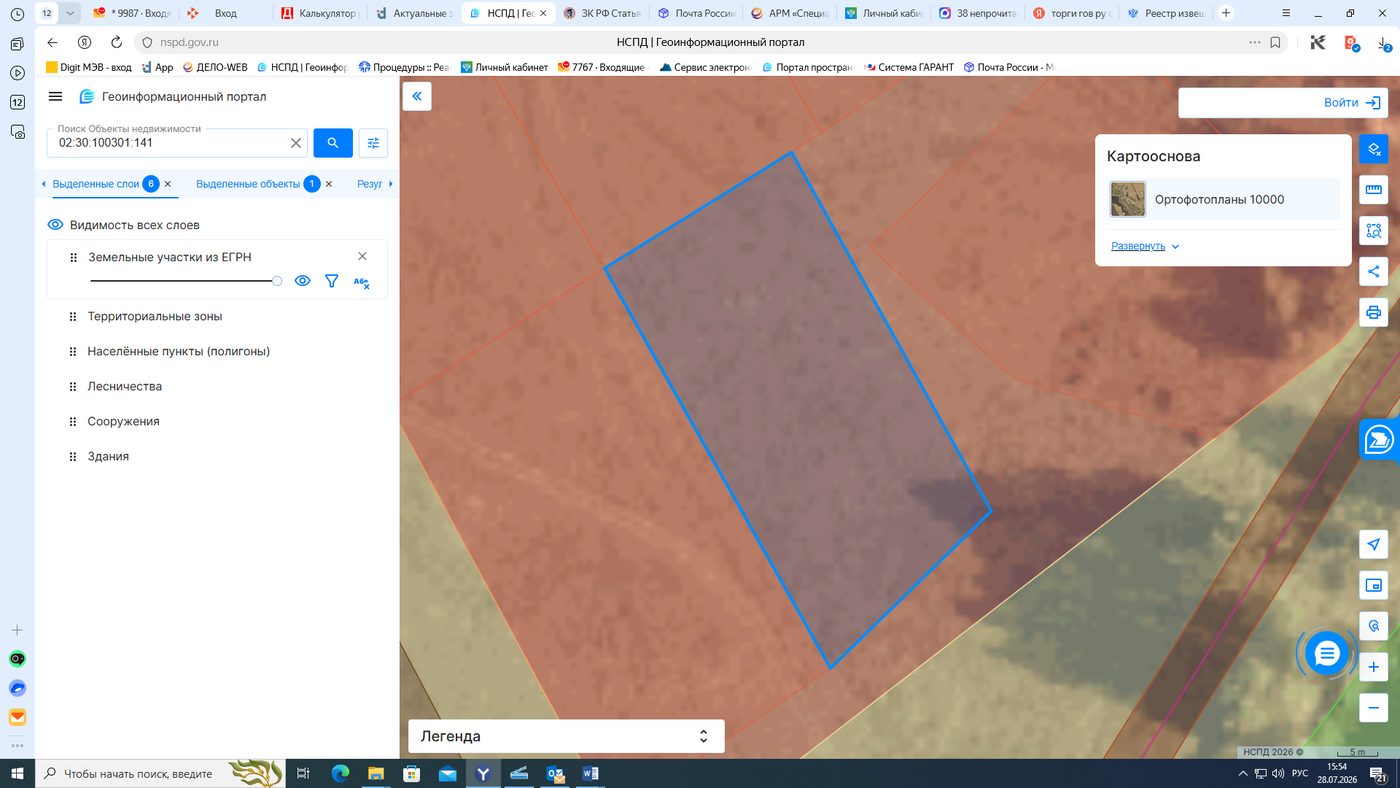Open the chat support bubble
The image size is (1400, 788).
[1327, 654]
